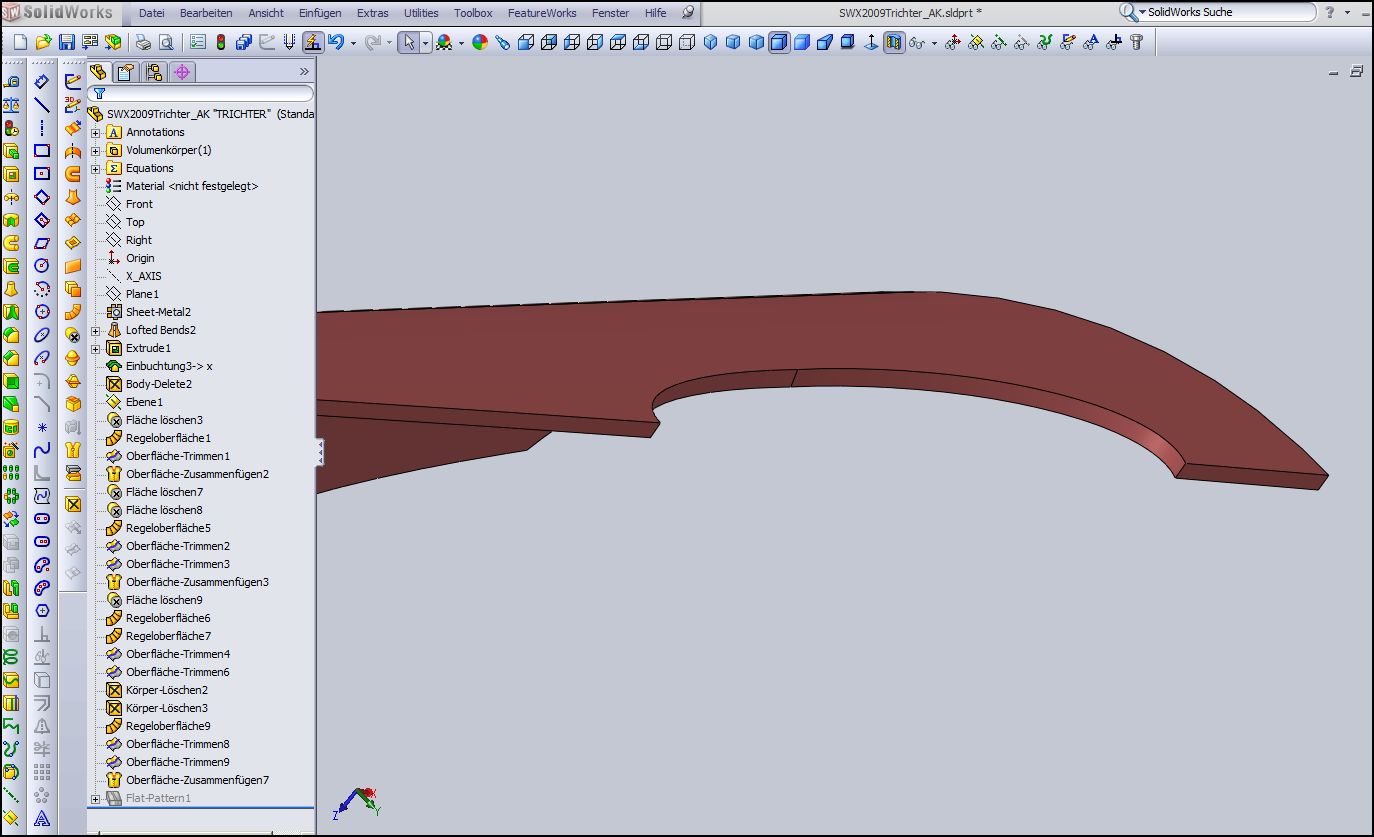Open the Toolbox menu

473,13
